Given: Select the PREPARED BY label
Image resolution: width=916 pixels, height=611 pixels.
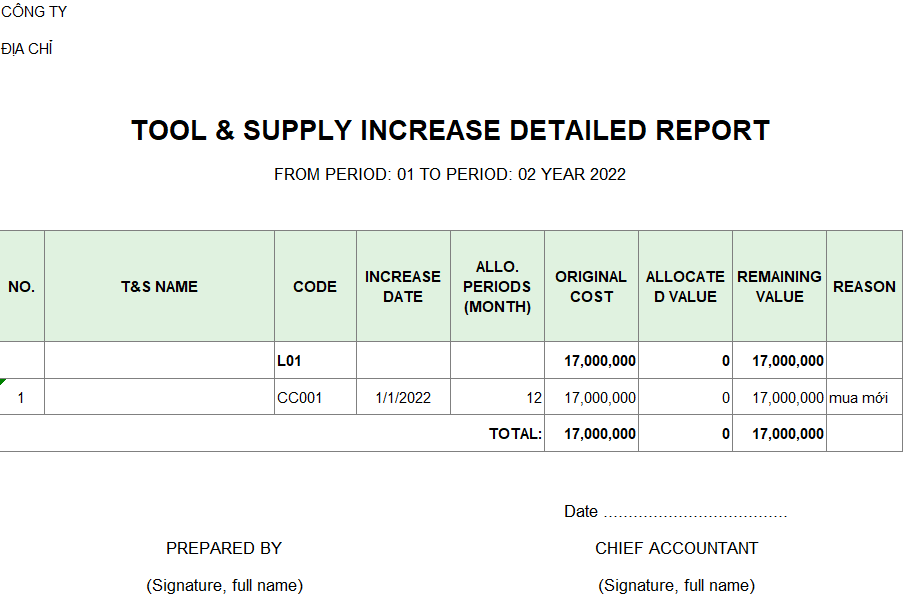Looking at the screenshot, I should click(224, 549).
